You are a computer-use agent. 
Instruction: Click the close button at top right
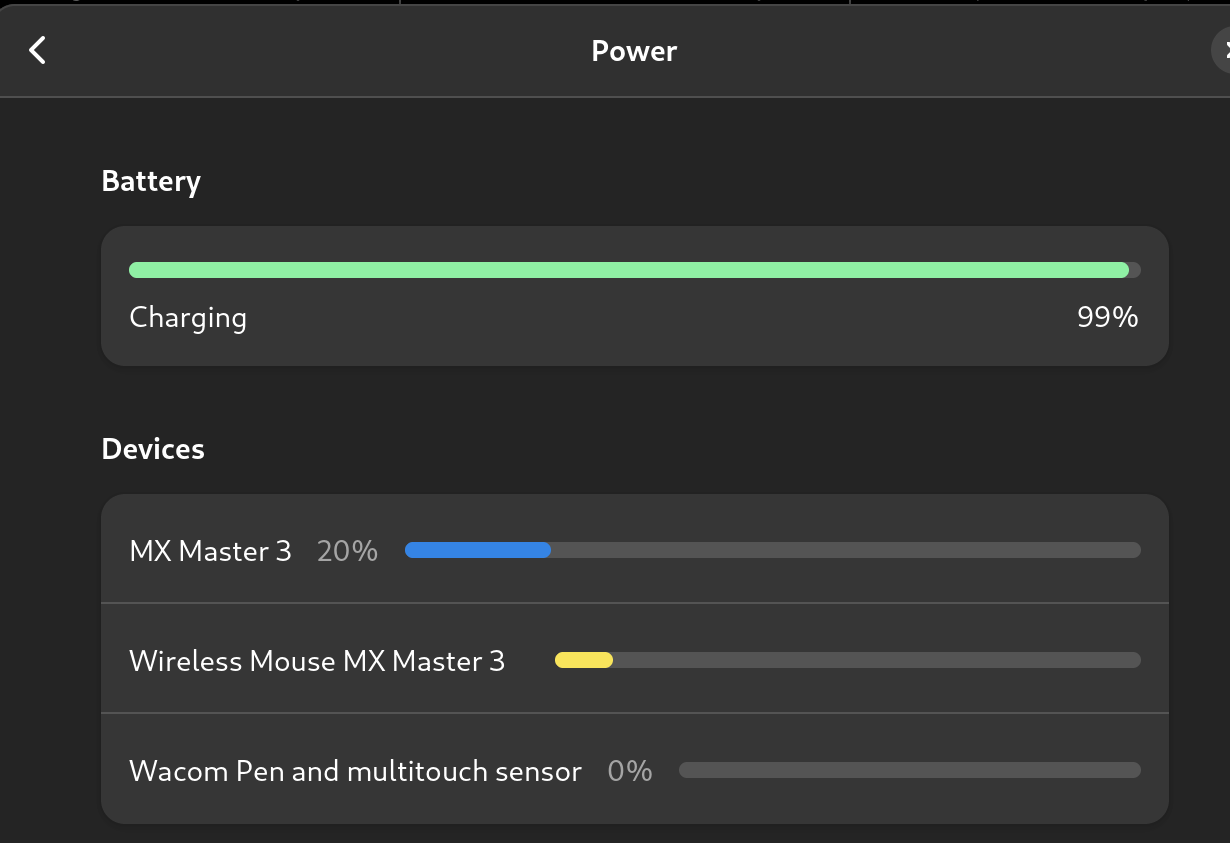click(1224, 50)
